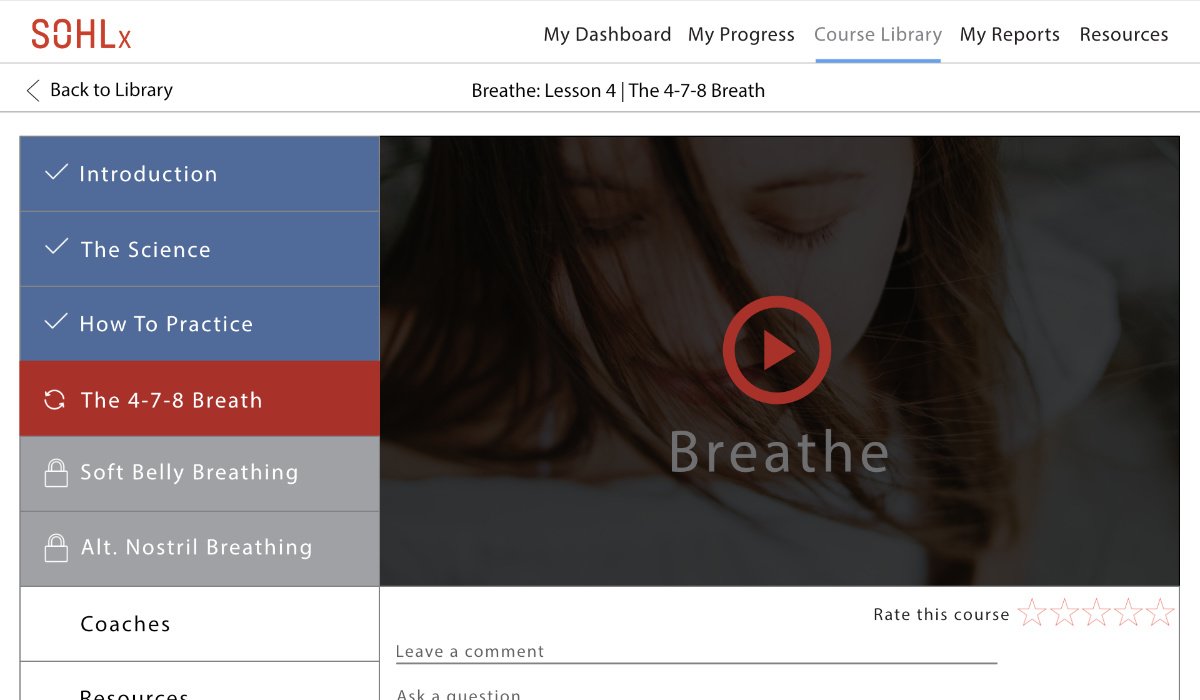Click The Science completed checkmark
This screenshot has width=1200, height=700.
pyautogui.click(x=57, y=247)
